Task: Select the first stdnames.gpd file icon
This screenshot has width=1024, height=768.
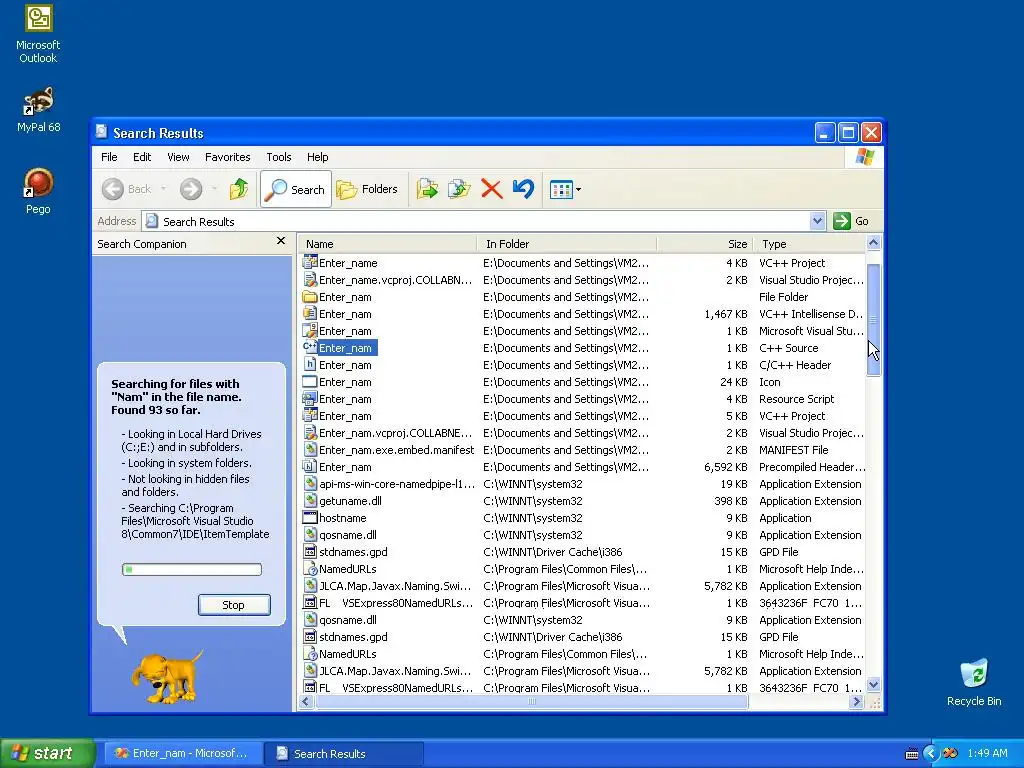Action: coord(310,551)
